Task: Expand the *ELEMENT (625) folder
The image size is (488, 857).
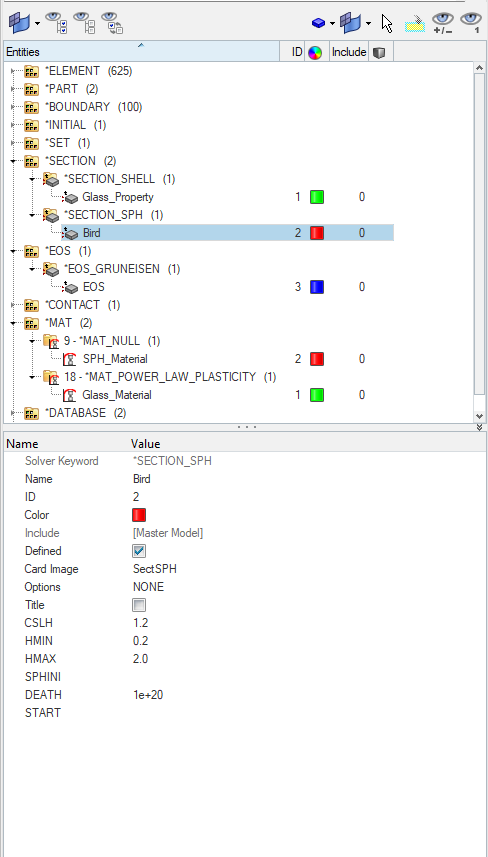Action: click(x=13, y=71)
